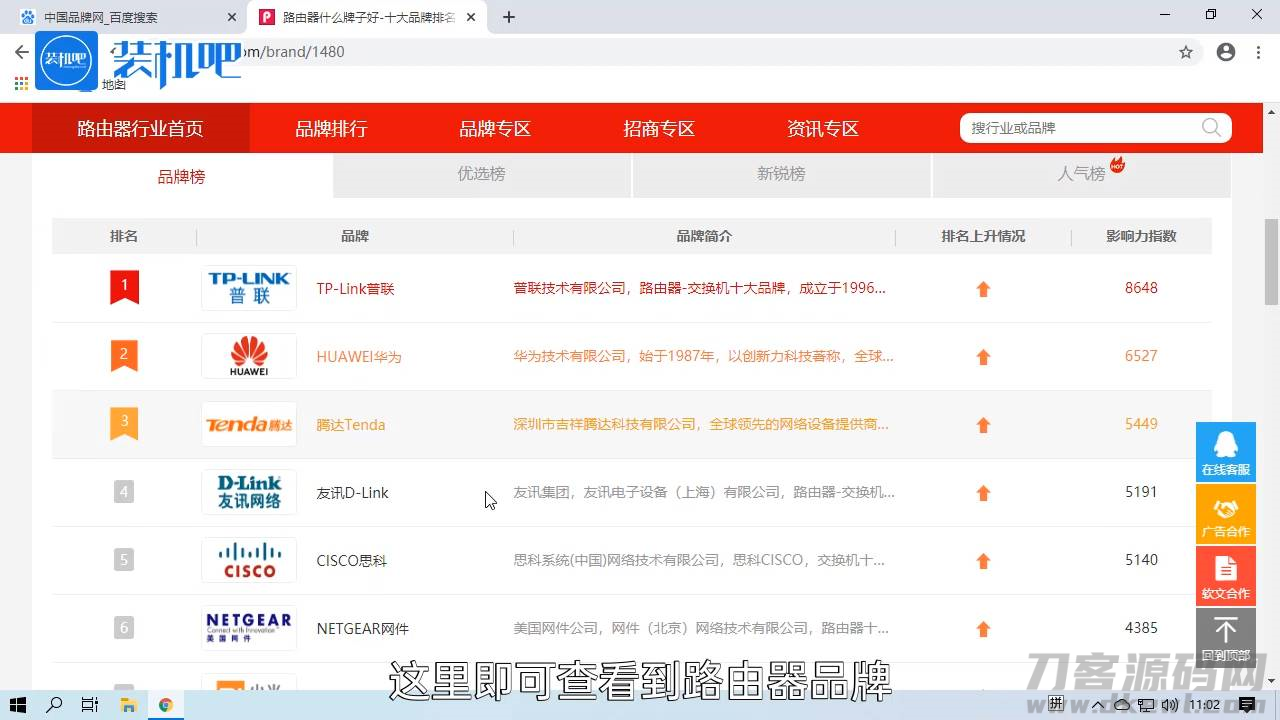
Task: Click rank-up arrow for CISCO
Action: pyautogui.click(x=983, y=561)
